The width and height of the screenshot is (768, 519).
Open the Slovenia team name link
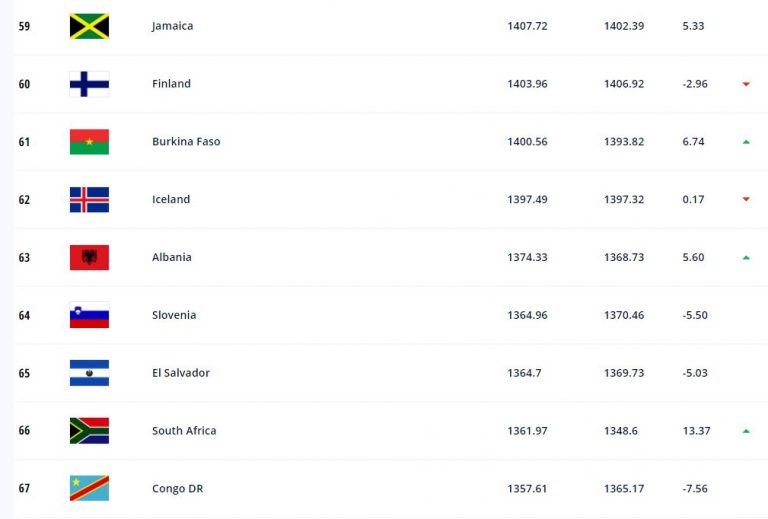(x=174, y=315)
